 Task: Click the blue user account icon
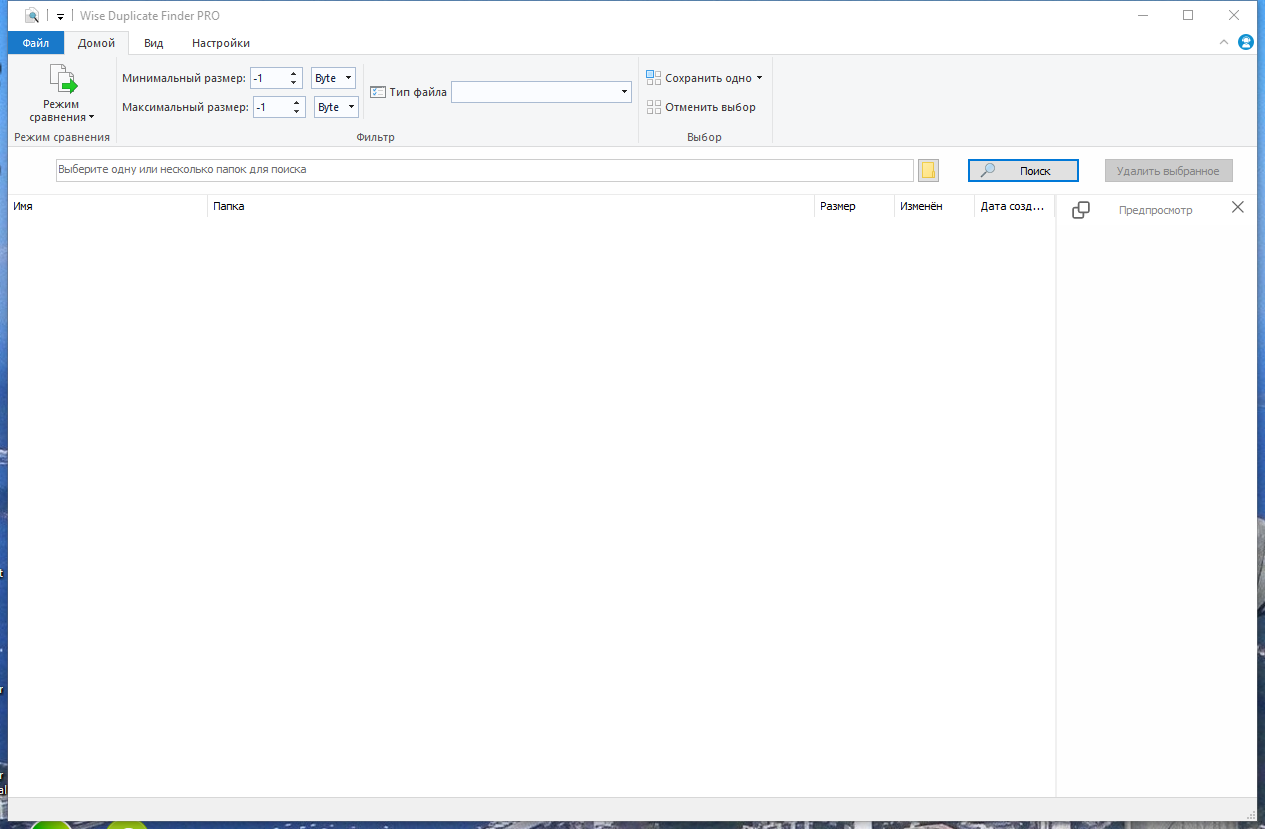point(1246,42)
